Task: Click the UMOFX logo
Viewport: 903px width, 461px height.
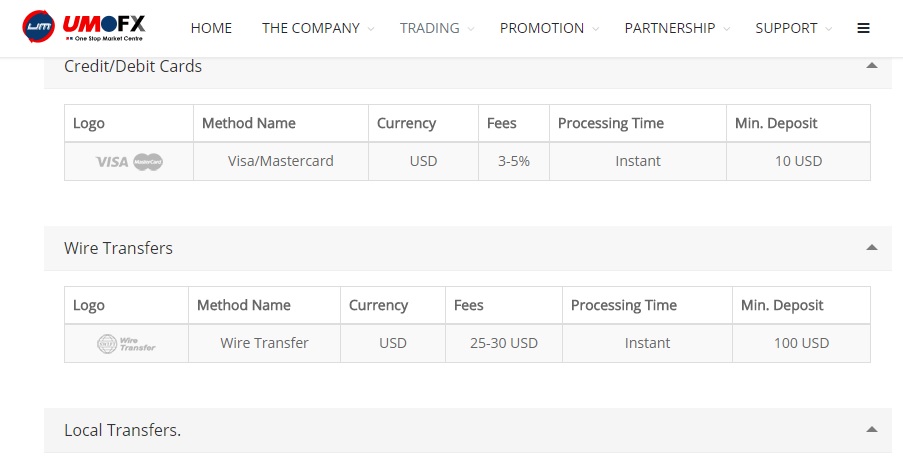Action: point(84,27)
